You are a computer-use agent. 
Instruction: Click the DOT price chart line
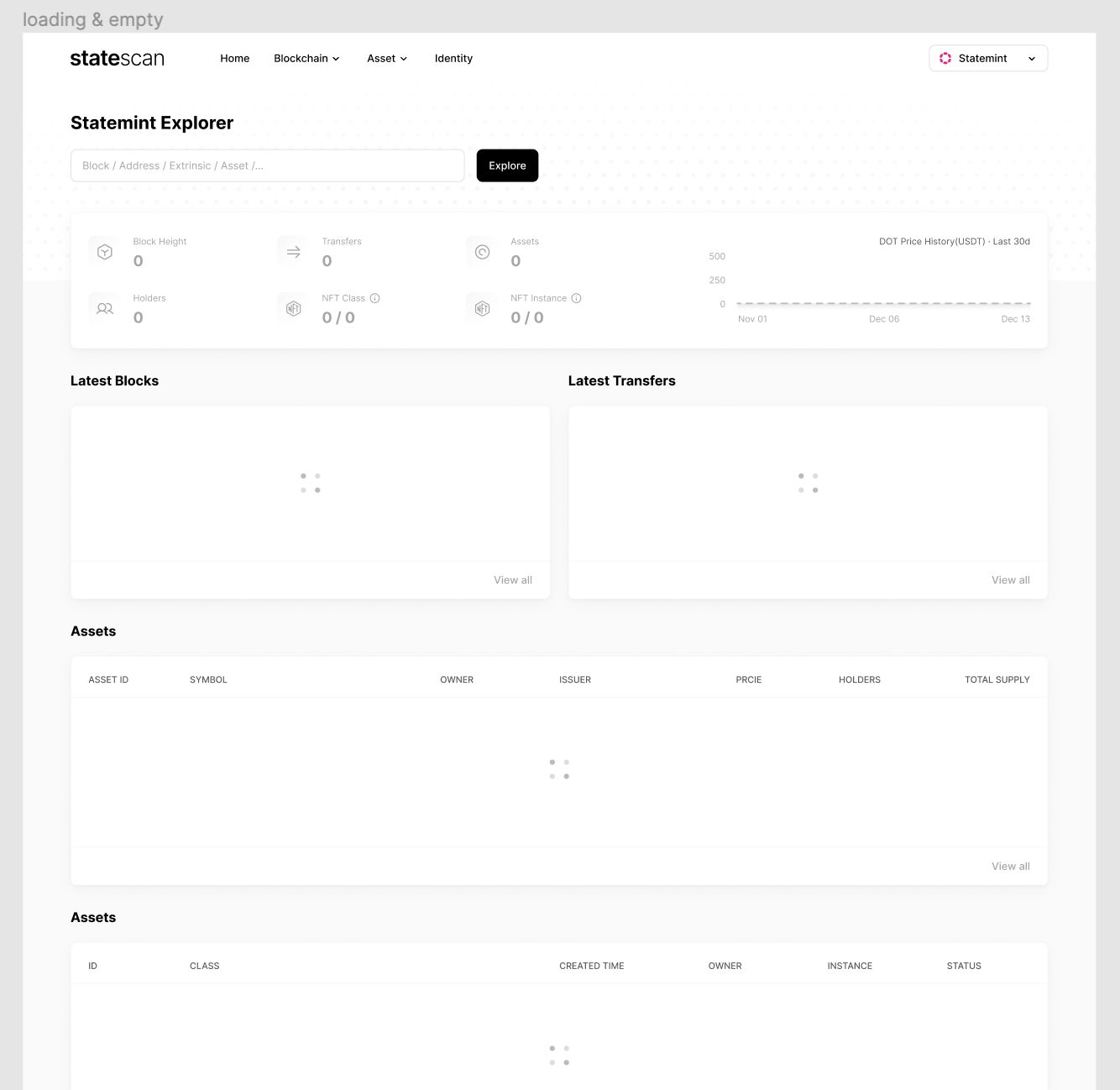[882, 304]
